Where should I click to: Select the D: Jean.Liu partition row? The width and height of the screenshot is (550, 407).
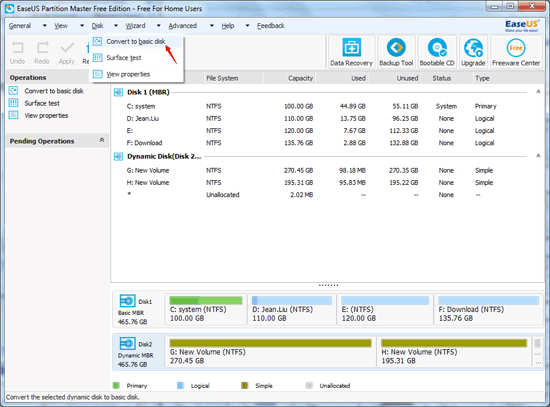[327, 119]
